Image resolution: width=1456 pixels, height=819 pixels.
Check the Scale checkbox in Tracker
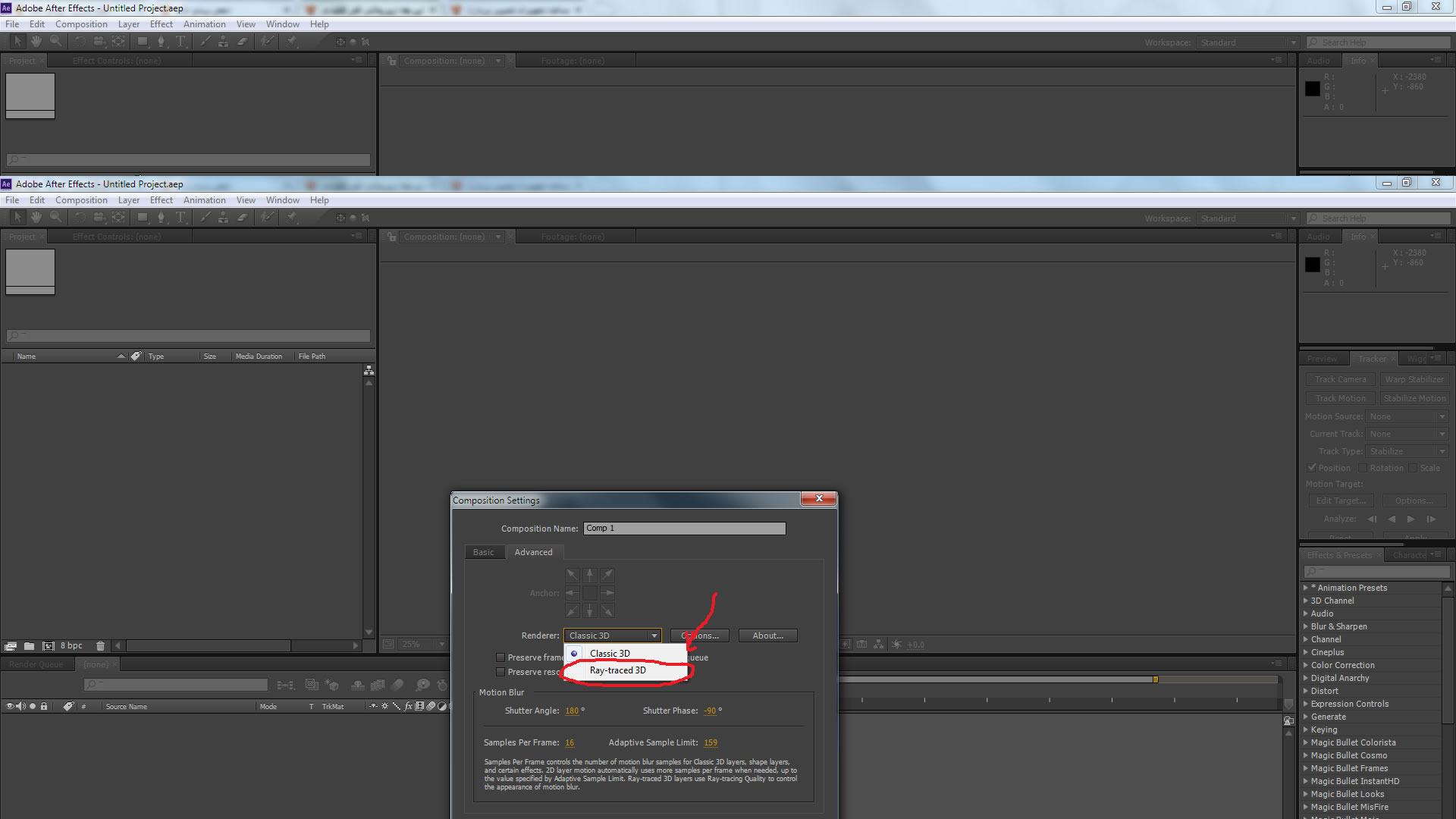pyautogui.click(x=1413, y=468)
